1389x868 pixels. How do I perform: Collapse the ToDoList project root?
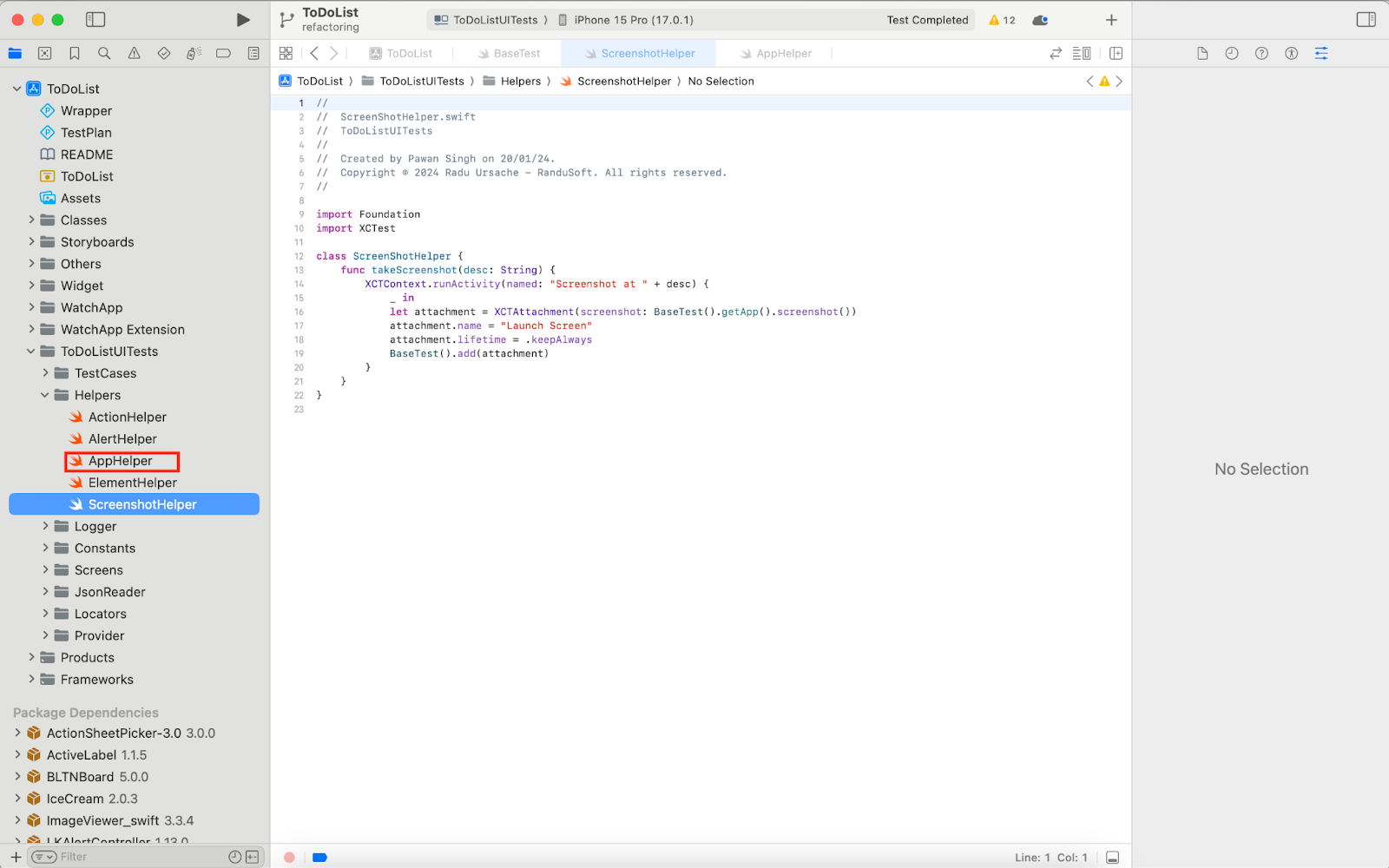16,89
